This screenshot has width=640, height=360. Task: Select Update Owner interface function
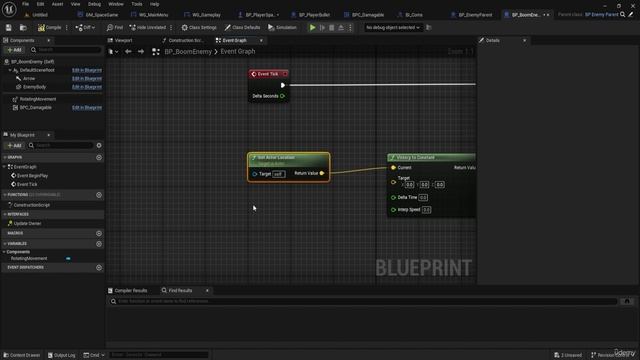click(x=27, y=223)
